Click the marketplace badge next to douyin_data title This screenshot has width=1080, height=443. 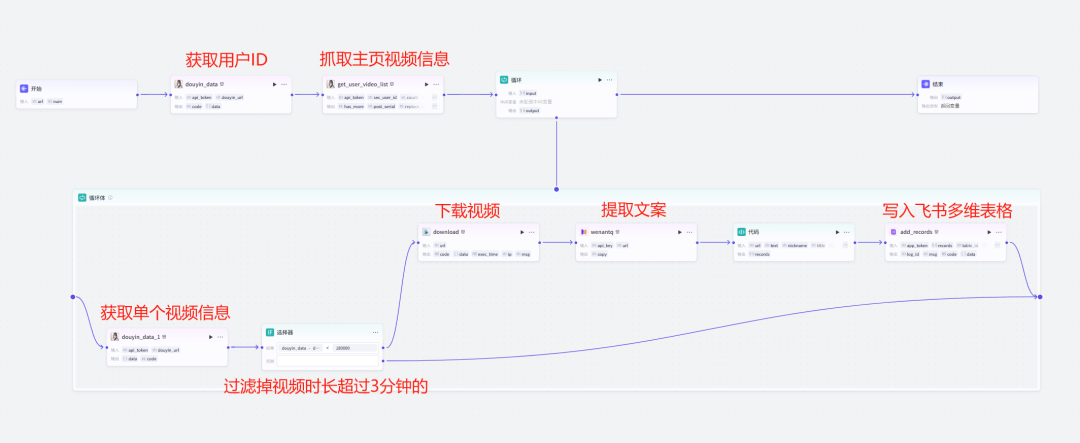[x=222, y=84]
